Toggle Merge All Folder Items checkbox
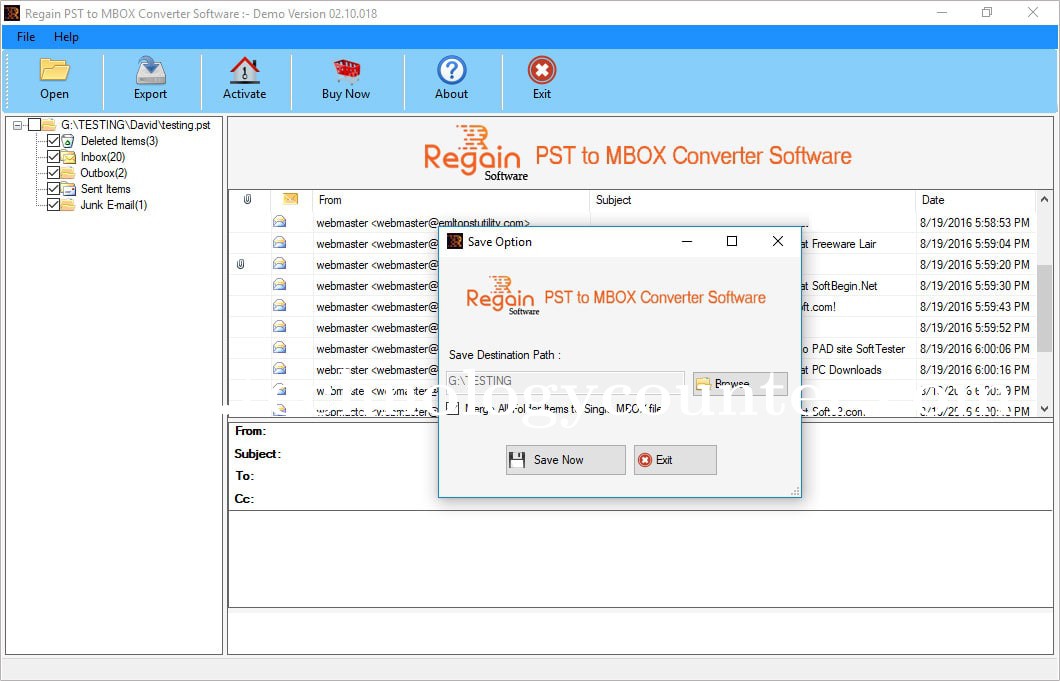The height and width of the screenshot is (681, 1060). [x=453, y=408]
